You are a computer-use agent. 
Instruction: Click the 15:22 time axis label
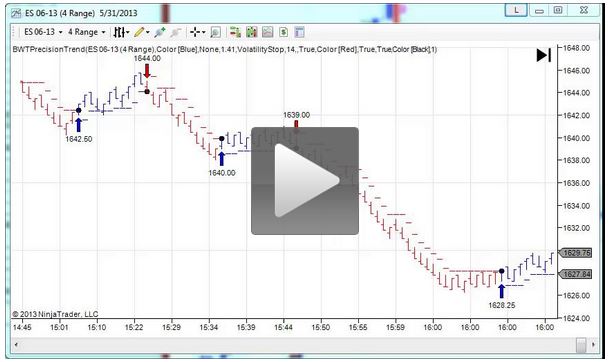point(134,327)
